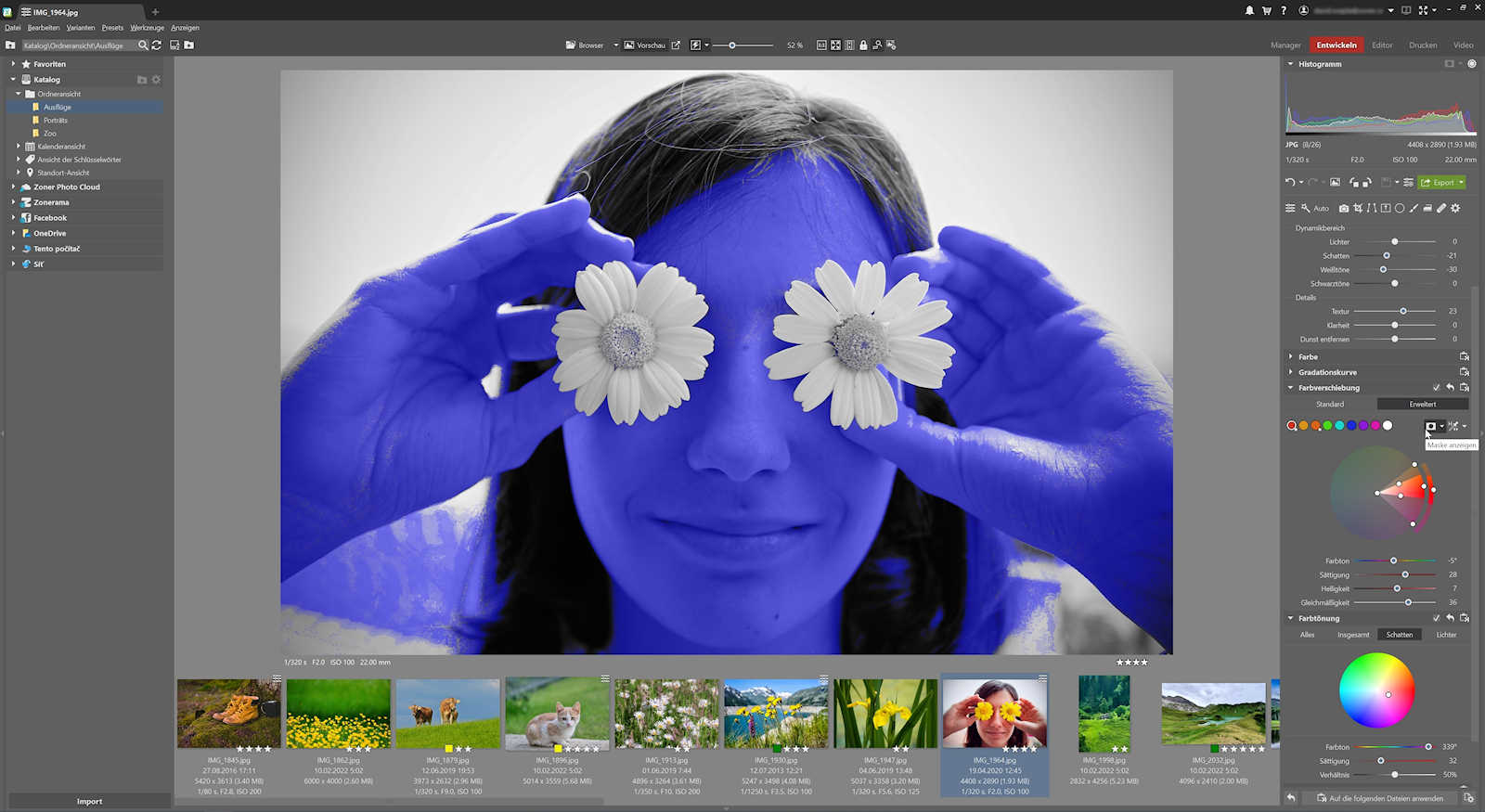Switch color shift to Standard mode
The image size is (1485, 812).
click(1329, 405)
